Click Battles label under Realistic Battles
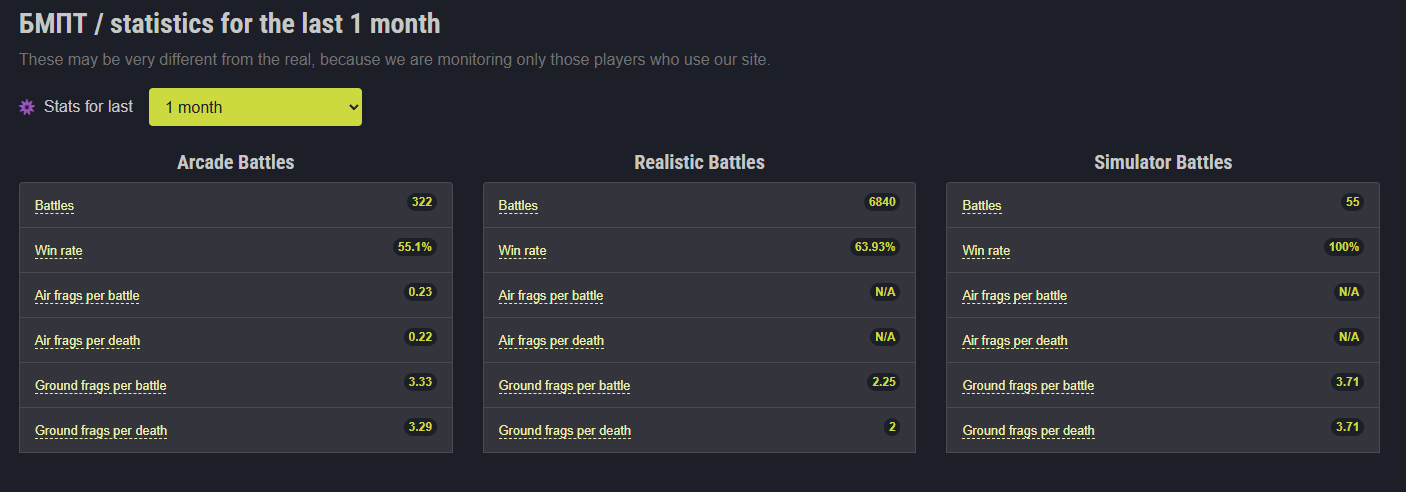The image size is (1406, 492). tap(518, 206)
